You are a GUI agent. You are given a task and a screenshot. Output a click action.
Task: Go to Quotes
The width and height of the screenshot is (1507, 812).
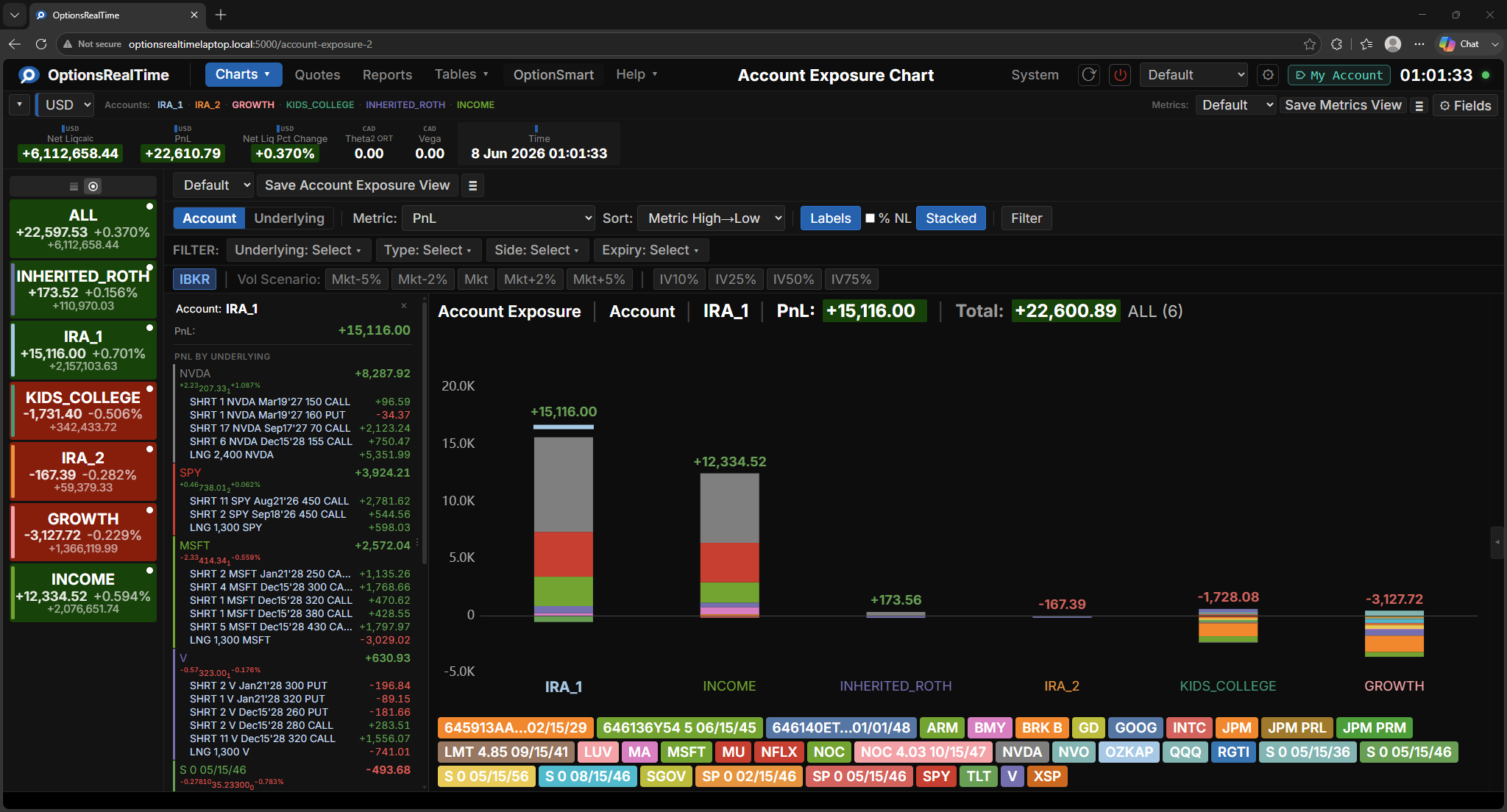(317, 75)
